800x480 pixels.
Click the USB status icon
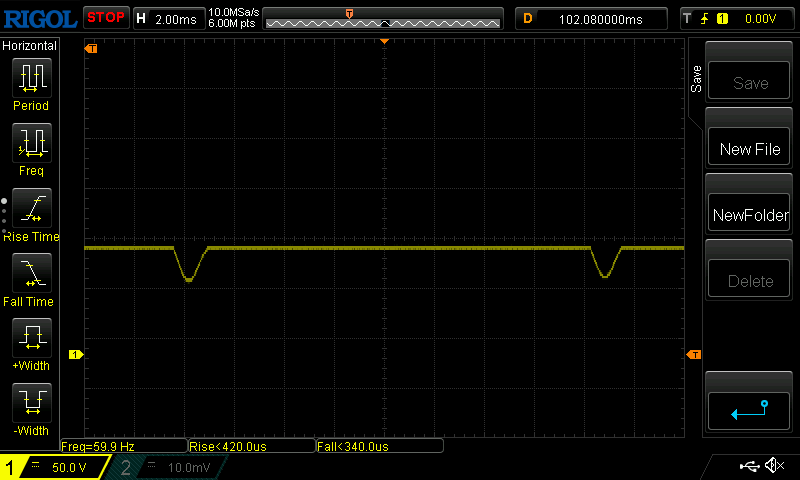pyautogui.click(x=748, y=466)
